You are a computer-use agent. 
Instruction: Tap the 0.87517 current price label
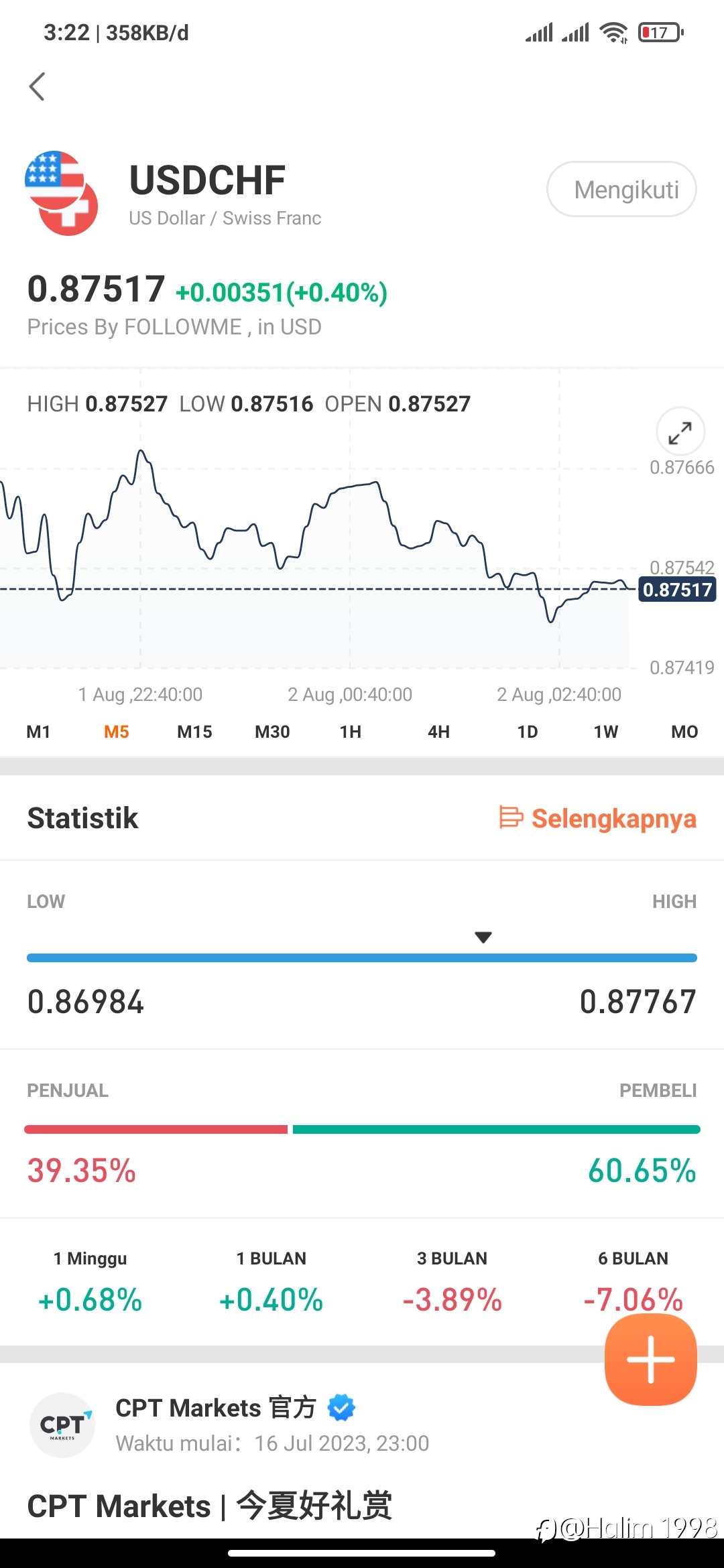click(677, 590)
